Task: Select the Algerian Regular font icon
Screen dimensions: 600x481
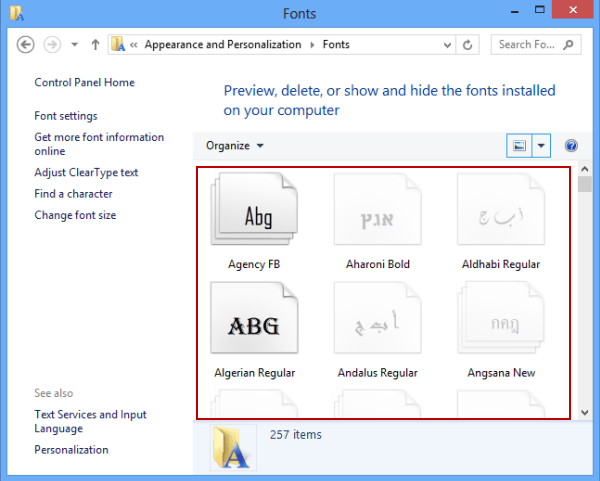Action: pyautogui.click(x=254, y=318)
